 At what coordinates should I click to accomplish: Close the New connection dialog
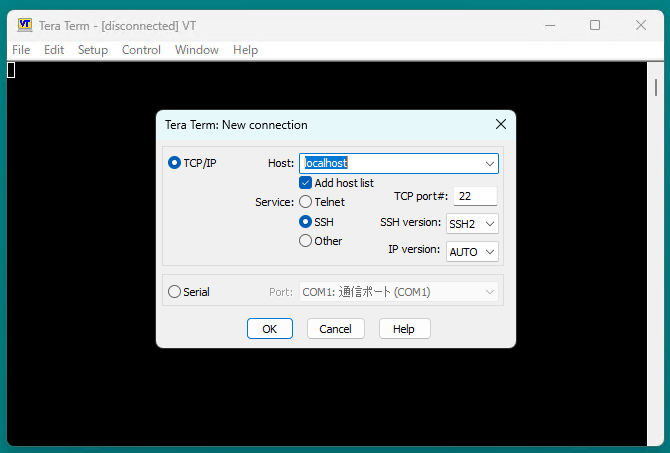click(x=501, y=124)
